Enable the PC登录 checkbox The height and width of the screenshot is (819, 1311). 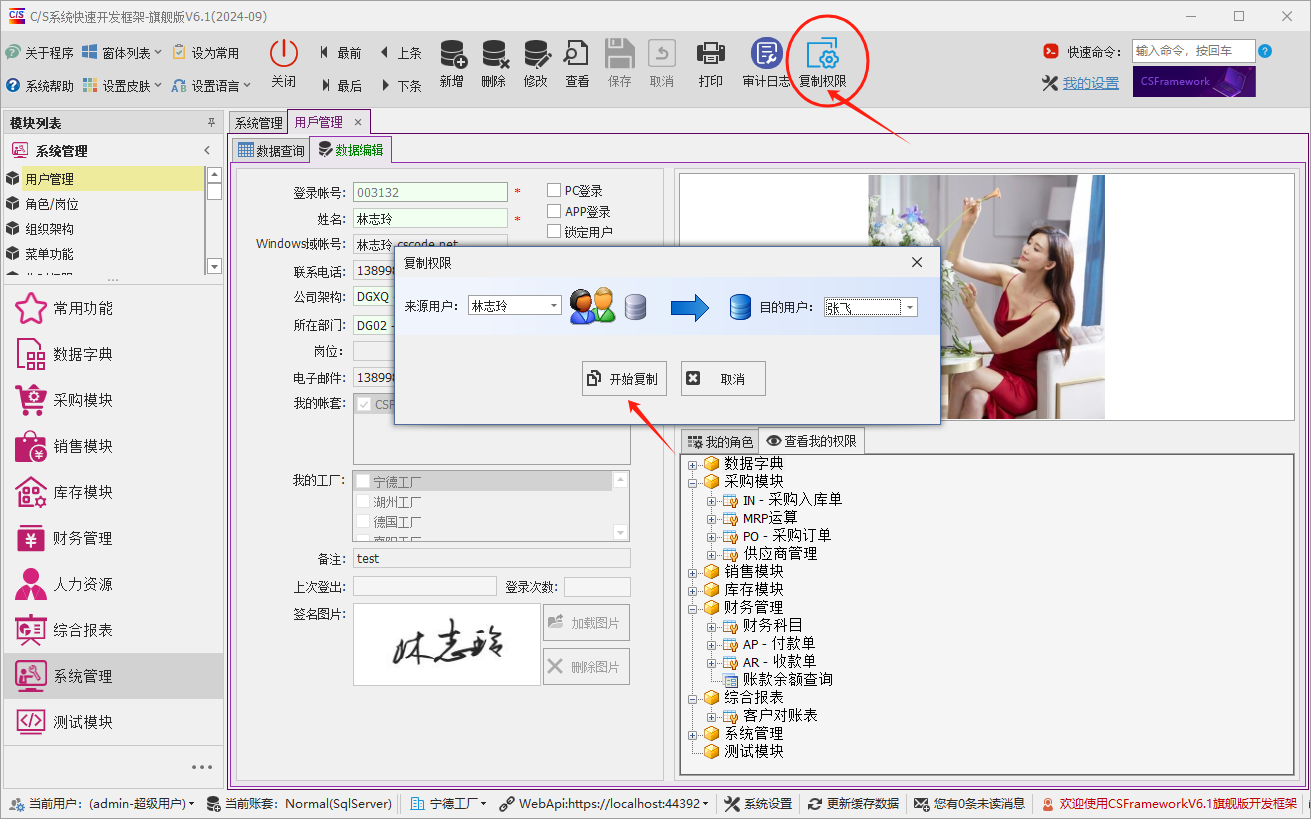click(554, 190)
